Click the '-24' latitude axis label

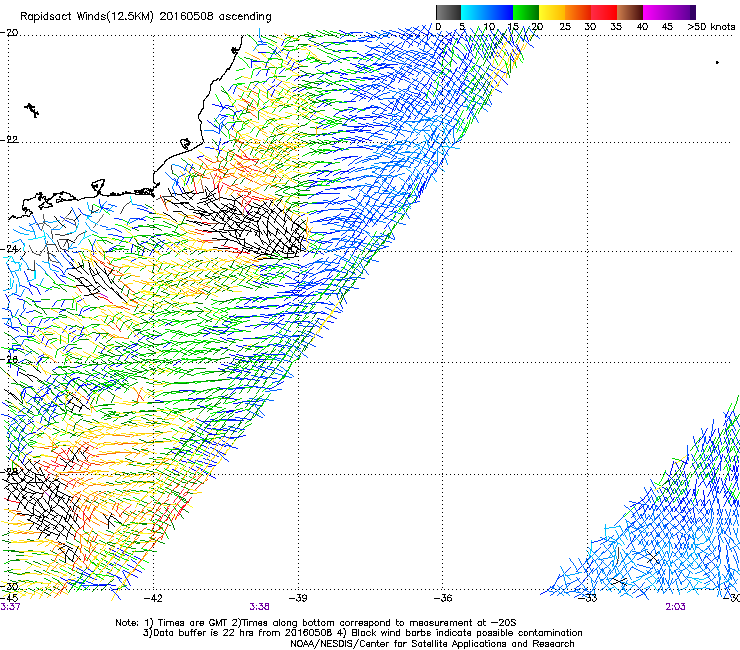(x=9, y=249)
